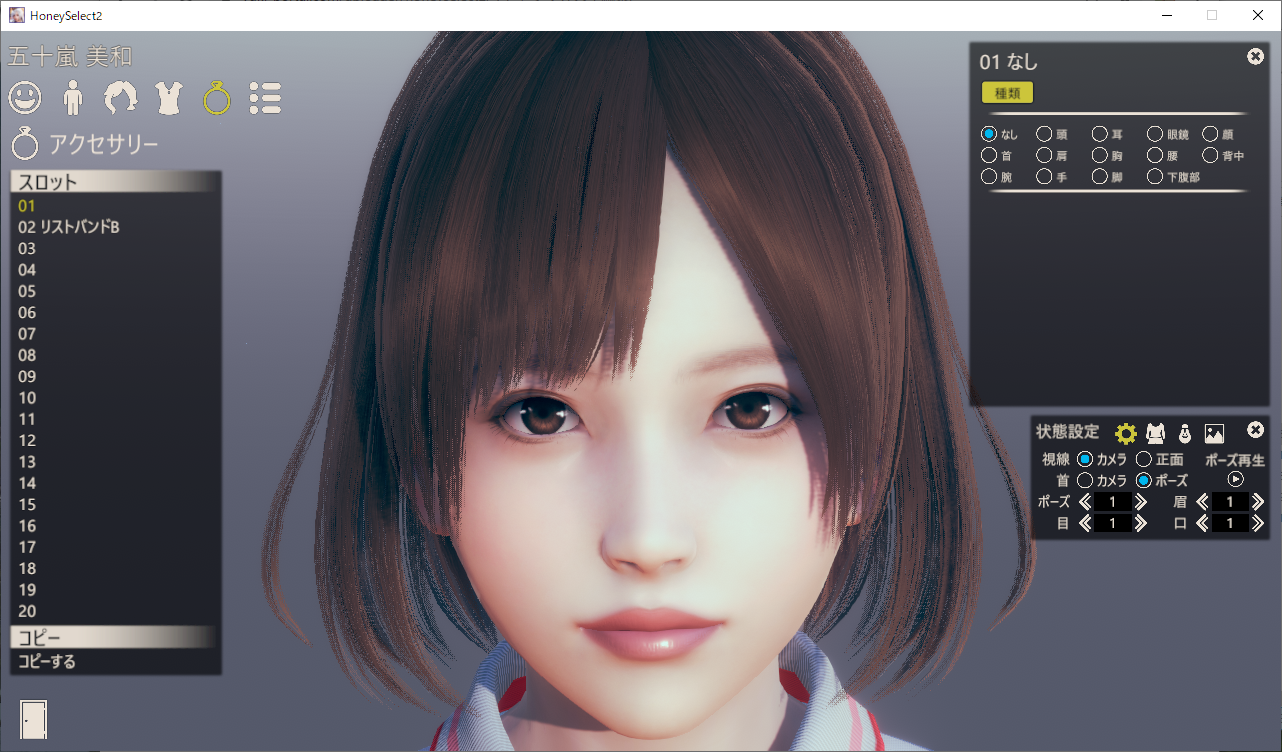The height and width of the screenshot is (752, 1282).
Task: Open the clothing state icon in 状態設定
Action: (x=1155, y=433)
